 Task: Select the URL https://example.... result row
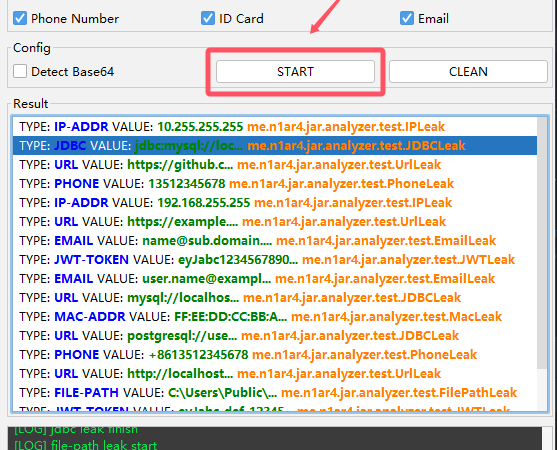[275, 222]
